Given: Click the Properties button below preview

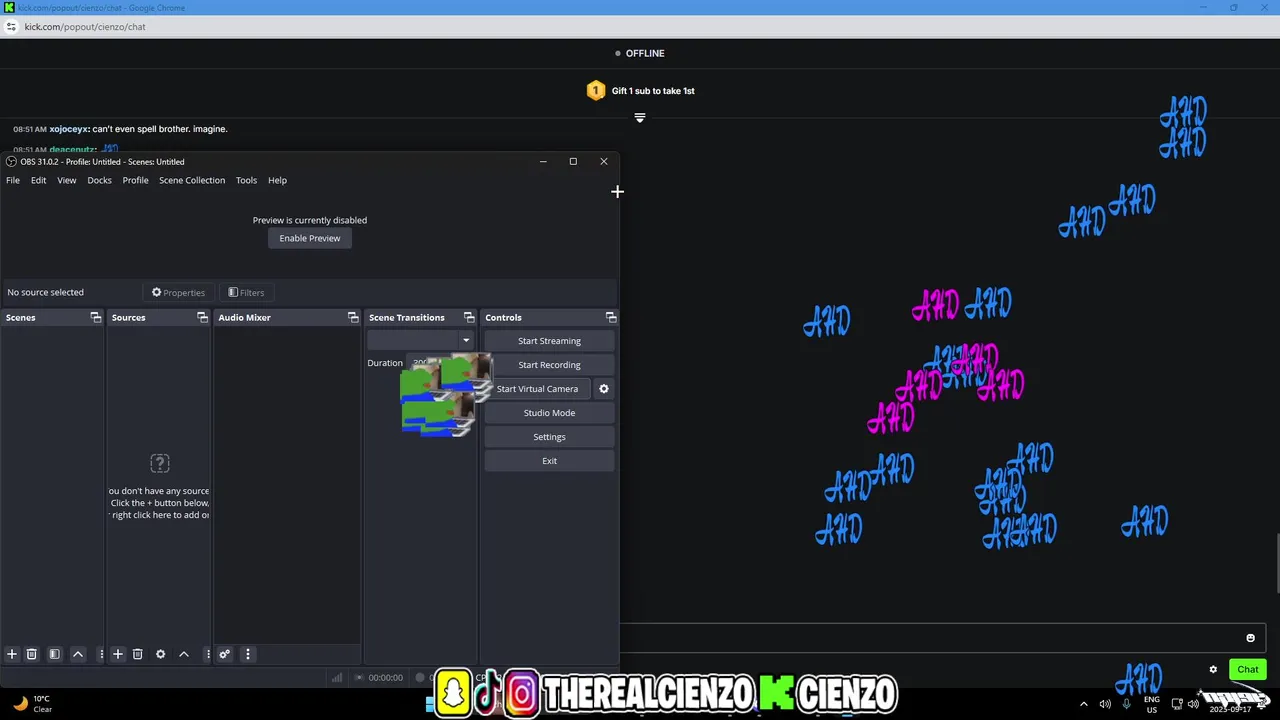Looking at the screenshot, I should pyautogui.click(x=178, y=293).
